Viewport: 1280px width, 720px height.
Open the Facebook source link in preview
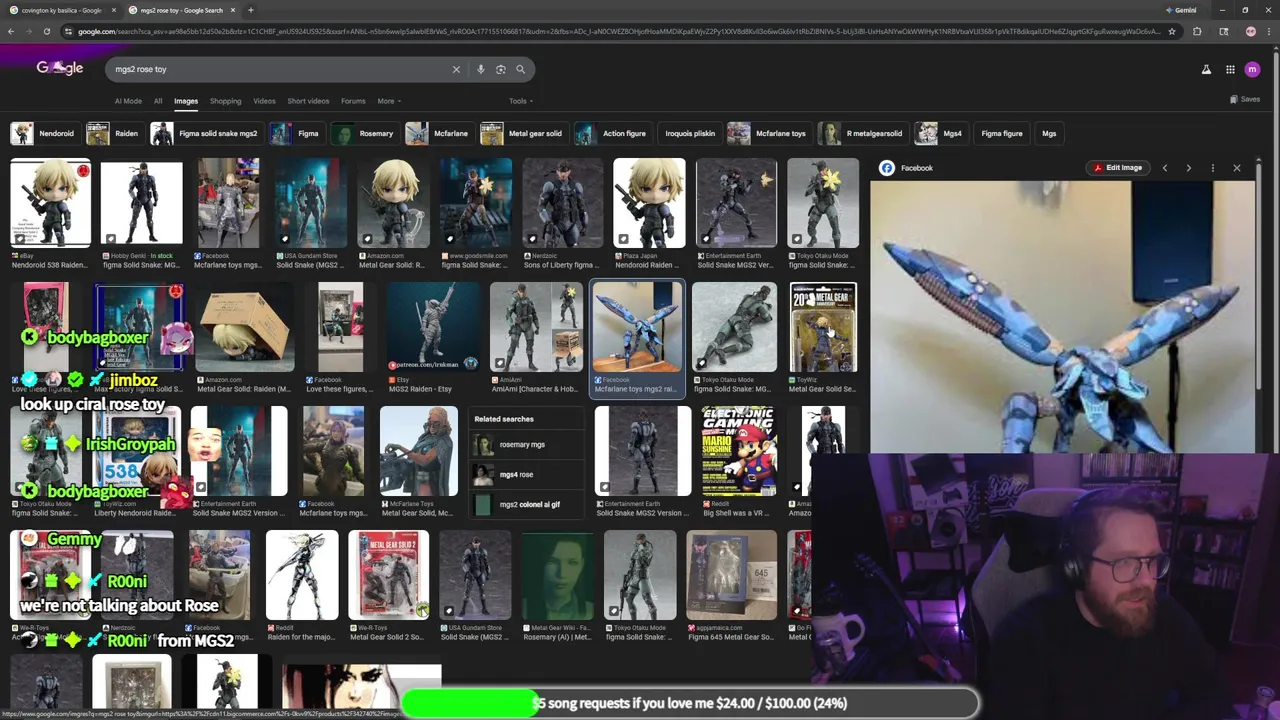(907, 168)
